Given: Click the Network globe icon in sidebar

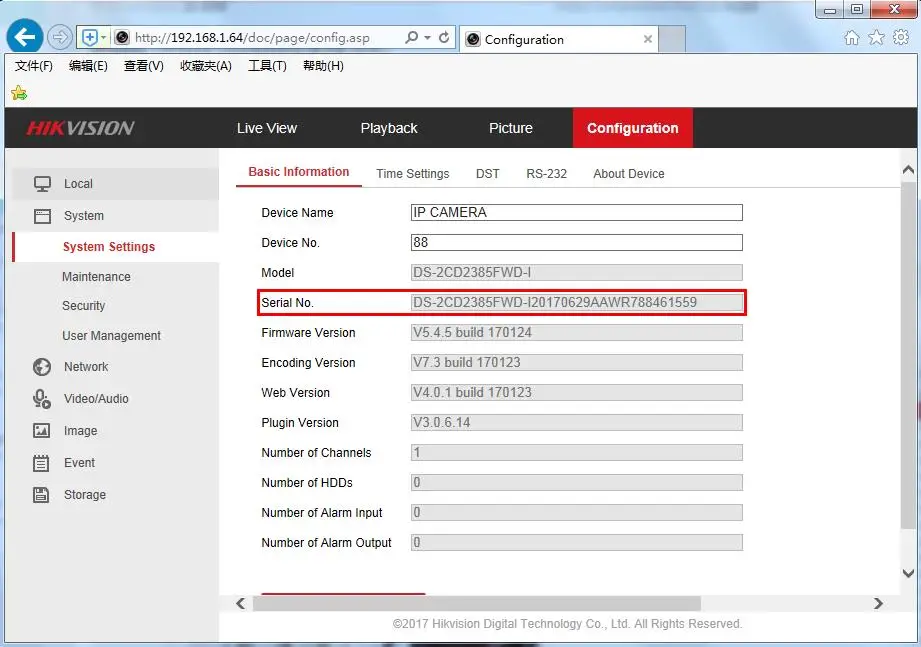Looking at the screenshot, I should pyautogui.click(x=42, y=367).
